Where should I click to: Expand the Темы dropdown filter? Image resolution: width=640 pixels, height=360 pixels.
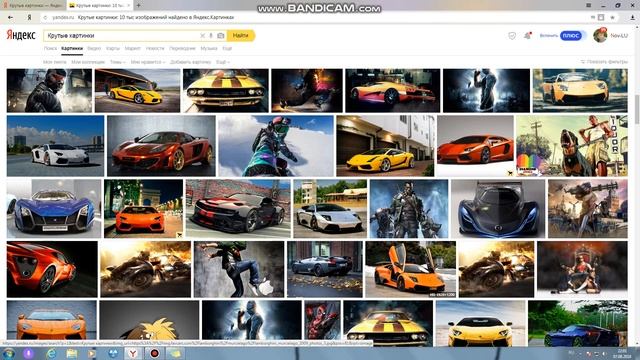118,62
